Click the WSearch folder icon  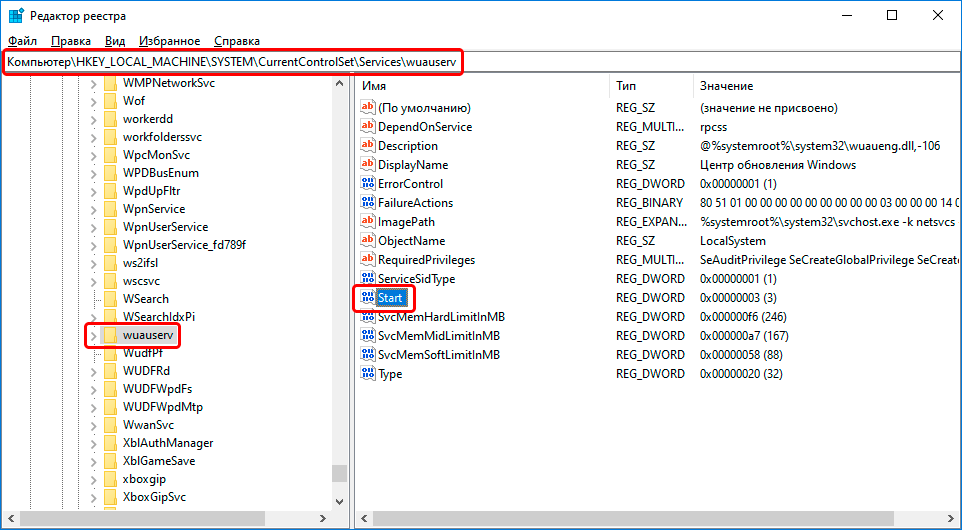[x=110, y=299]
